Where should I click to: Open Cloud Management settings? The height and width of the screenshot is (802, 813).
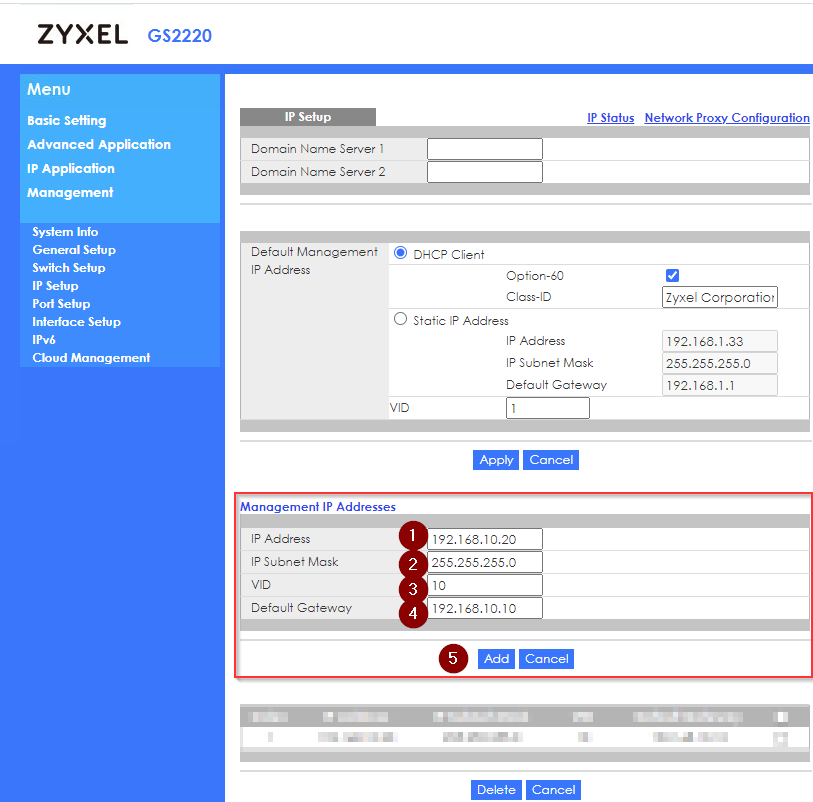point(91,357)
